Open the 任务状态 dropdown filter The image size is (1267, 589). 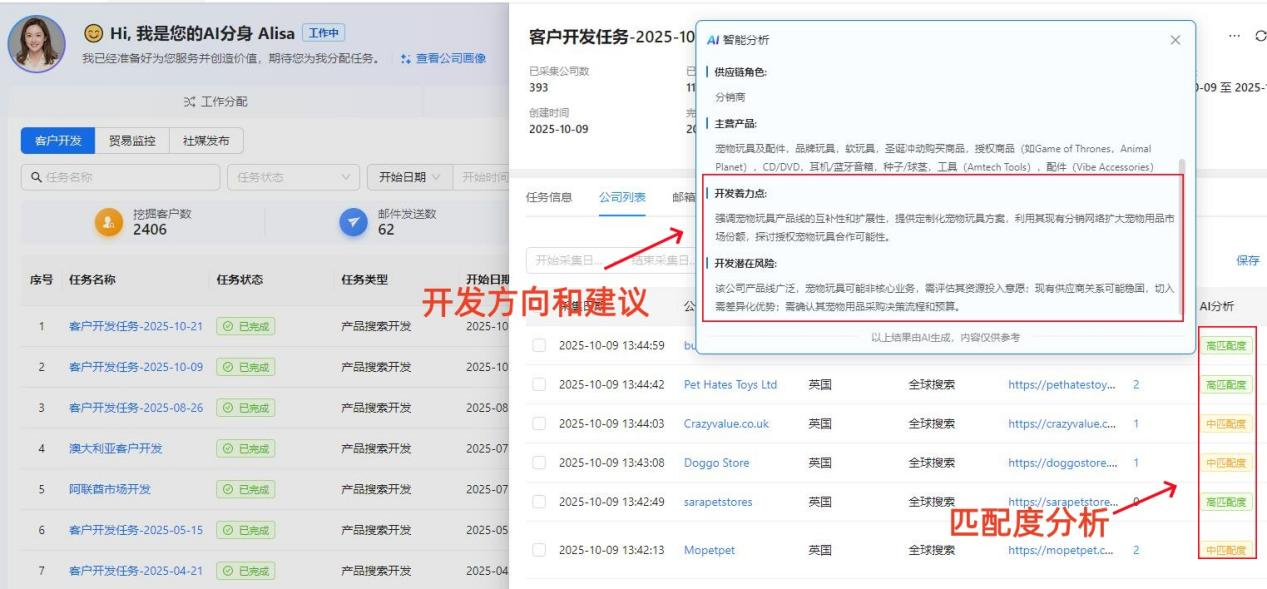tap(292, 178)
